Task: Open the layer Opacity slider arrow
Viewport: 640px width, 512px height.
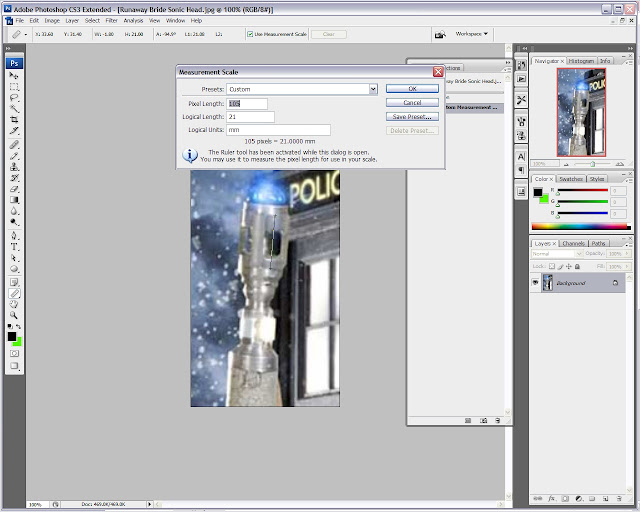Action: tap(627, 254)
